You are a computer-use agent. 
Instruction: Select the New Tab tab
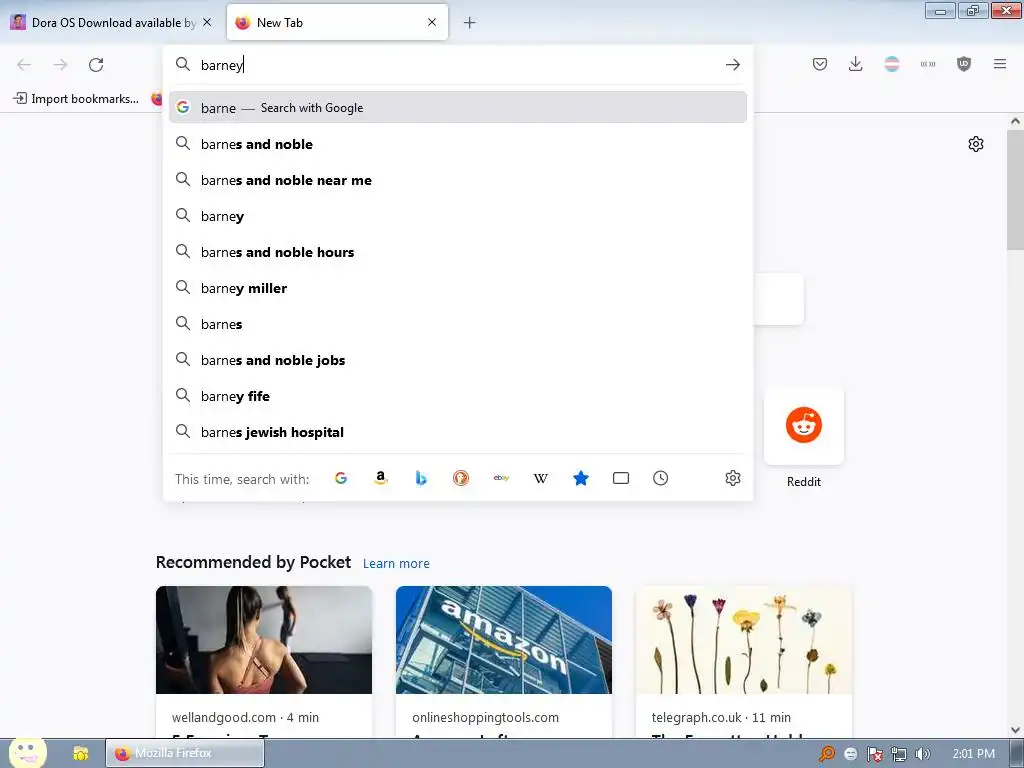337,22
